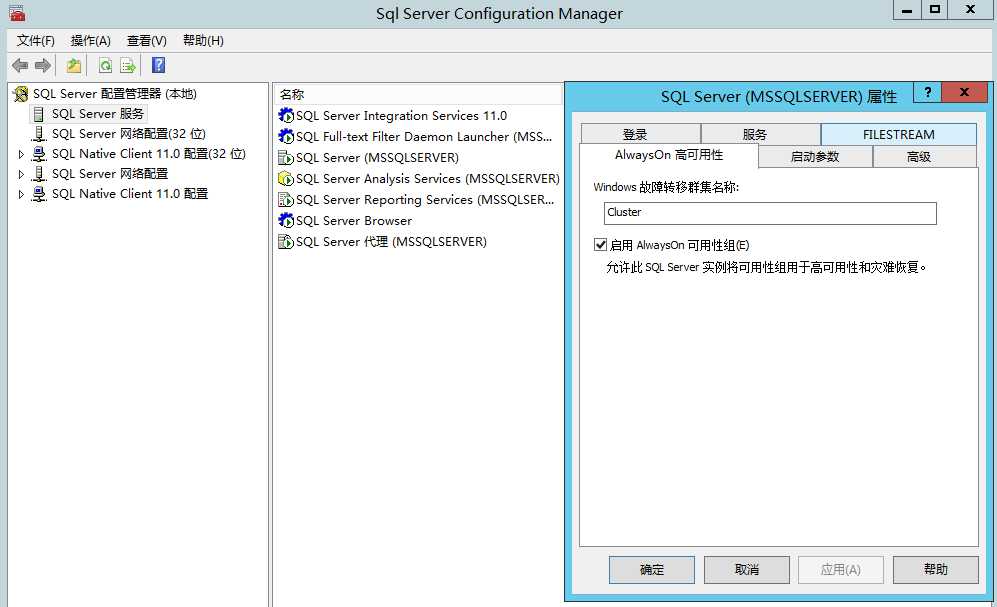The width and height of the screenshot is (997, 607).
Task: Click the 名称 column header
Action: coord(418,94)
